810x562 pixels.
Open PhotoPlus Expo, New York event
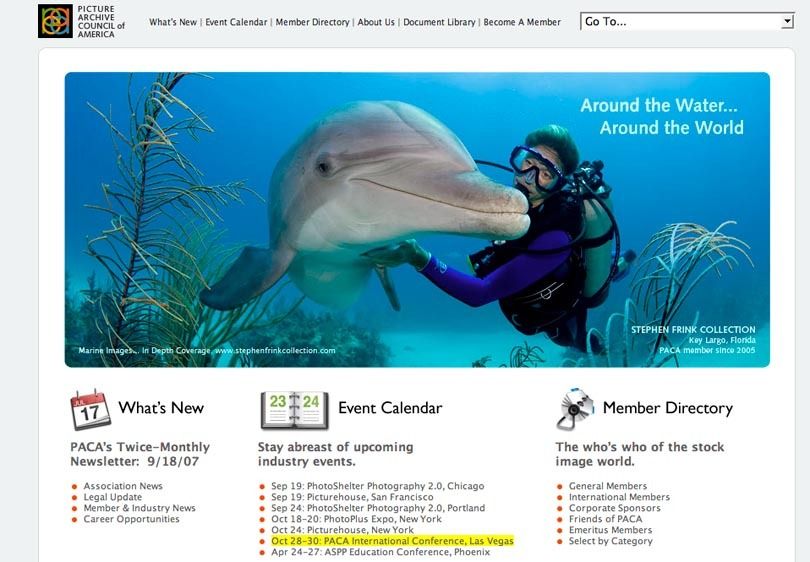tap(356, 519)
